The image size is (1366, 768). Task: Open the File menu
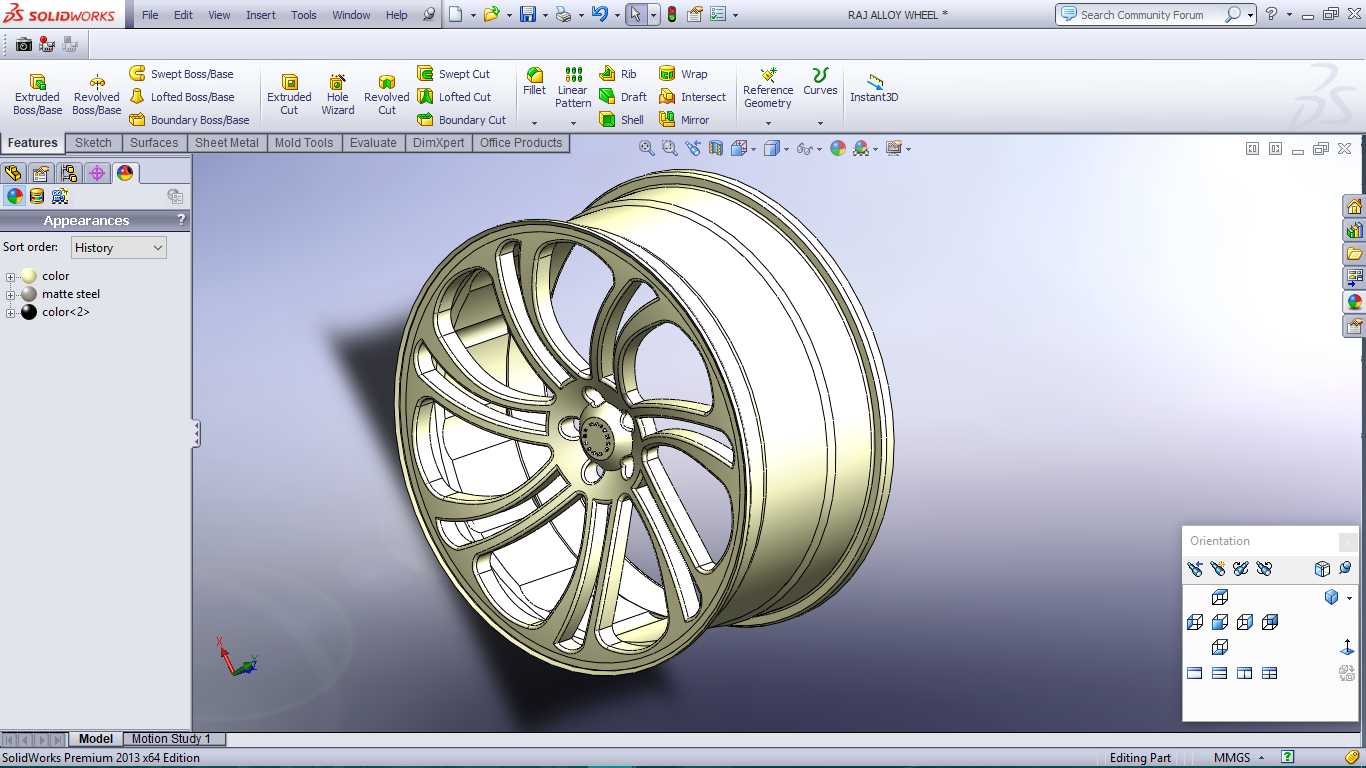coord(150,15)
